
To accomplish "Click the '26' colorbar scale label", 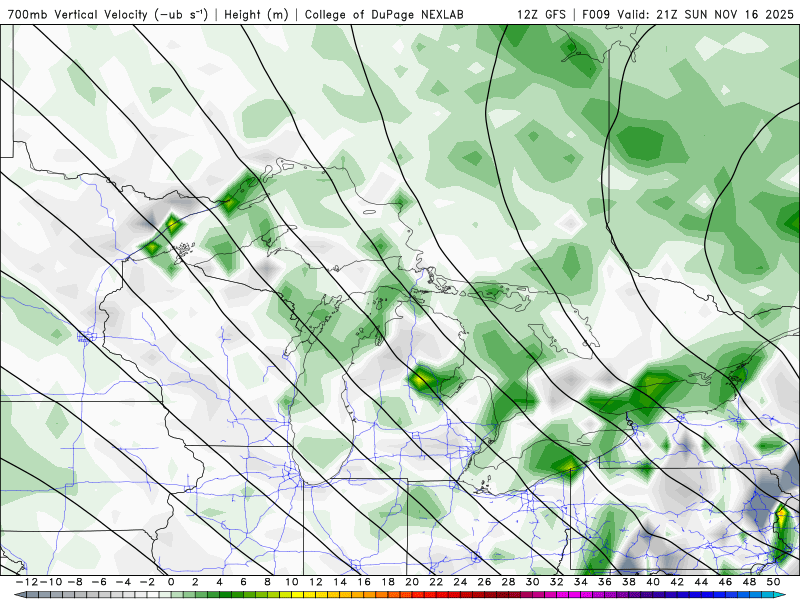I will pos(485,582).
